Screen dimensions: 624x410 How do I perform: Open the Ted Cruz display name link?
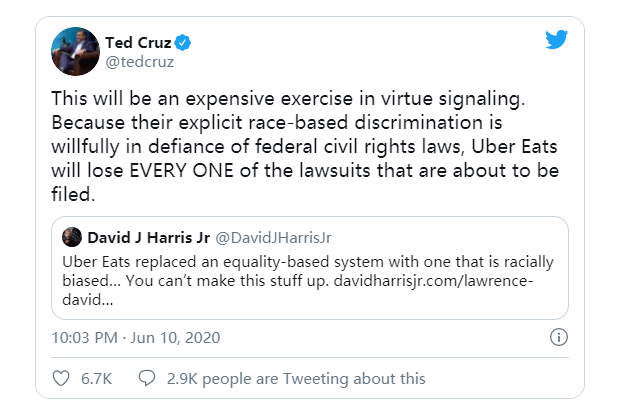tap(139, 42)
